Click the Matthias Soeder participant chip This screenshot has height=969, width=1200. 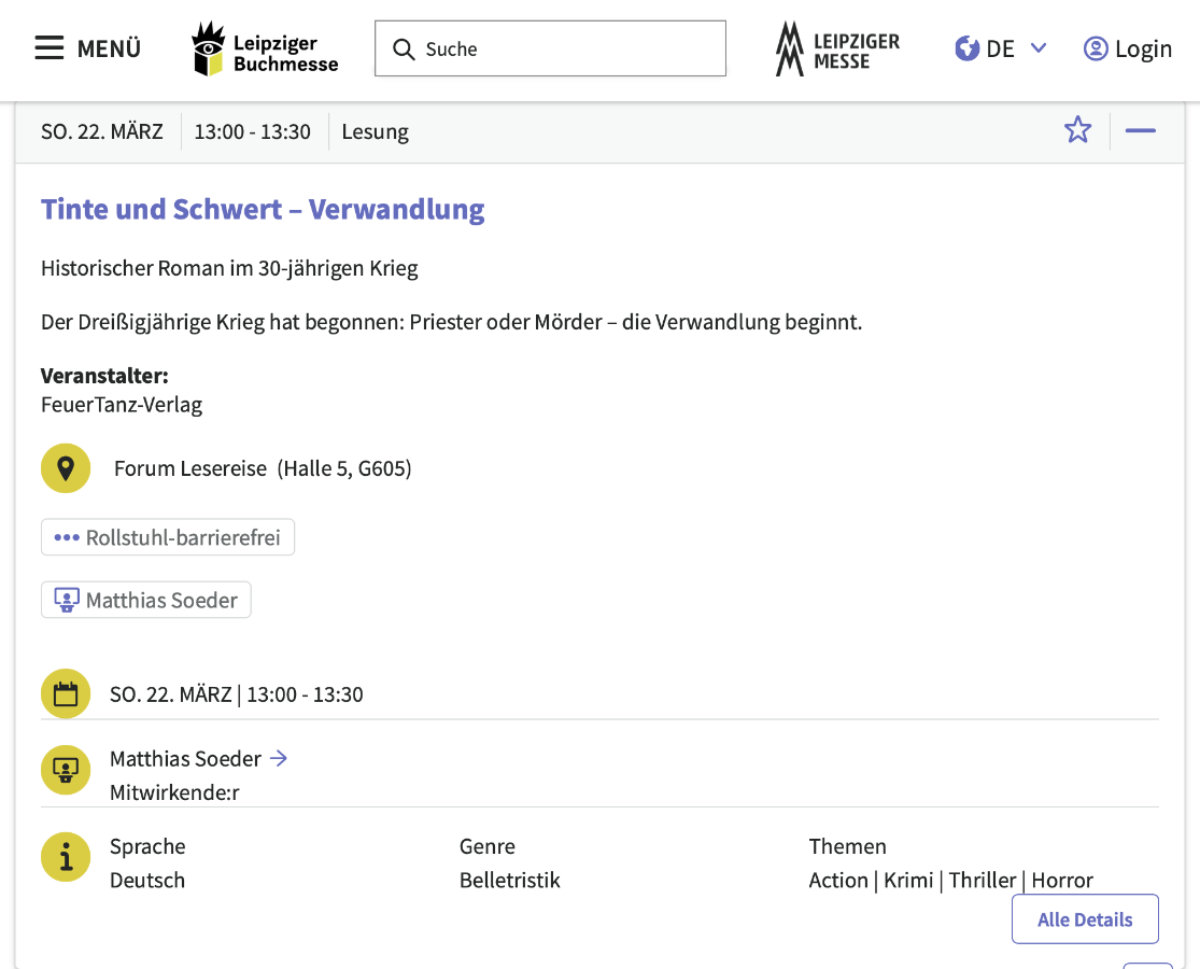(x=146, y=600)
